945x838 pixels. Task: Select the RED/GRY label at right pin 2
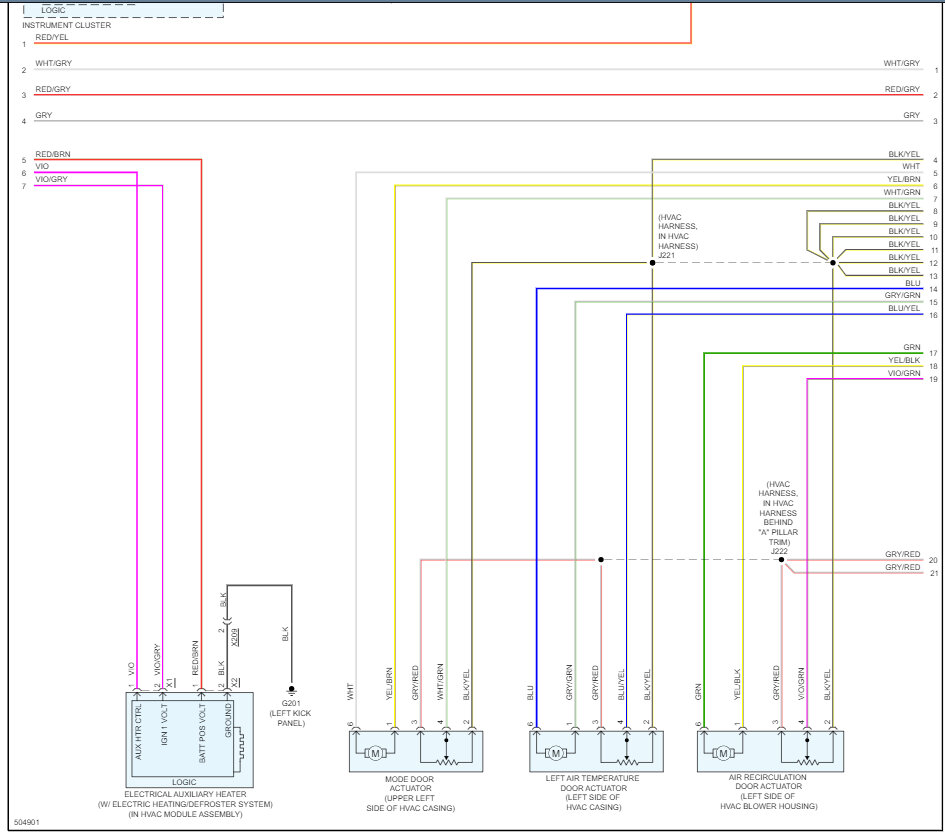[902, 89]
